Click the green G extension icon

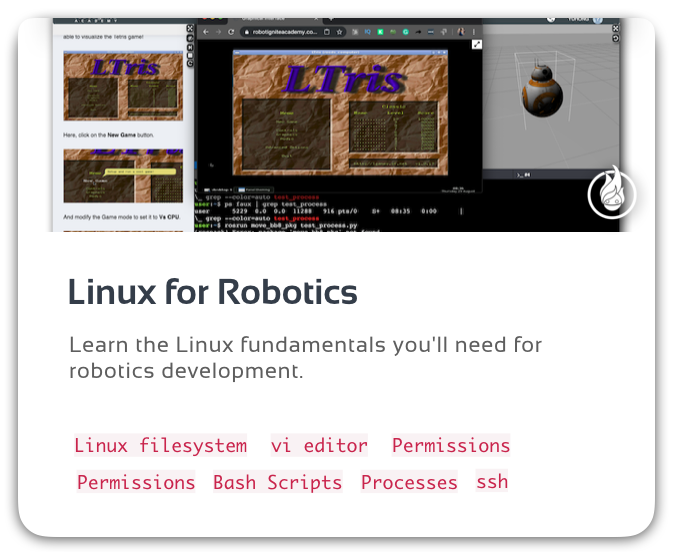406,32
